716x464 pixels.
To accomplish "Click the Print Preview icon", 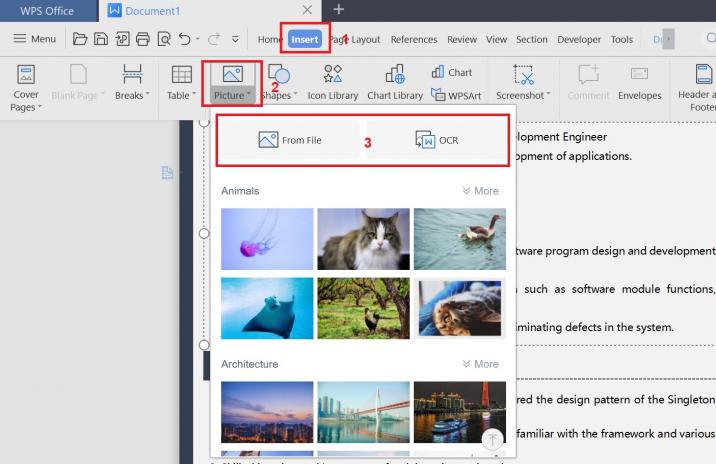I will [x=164, y=39].
